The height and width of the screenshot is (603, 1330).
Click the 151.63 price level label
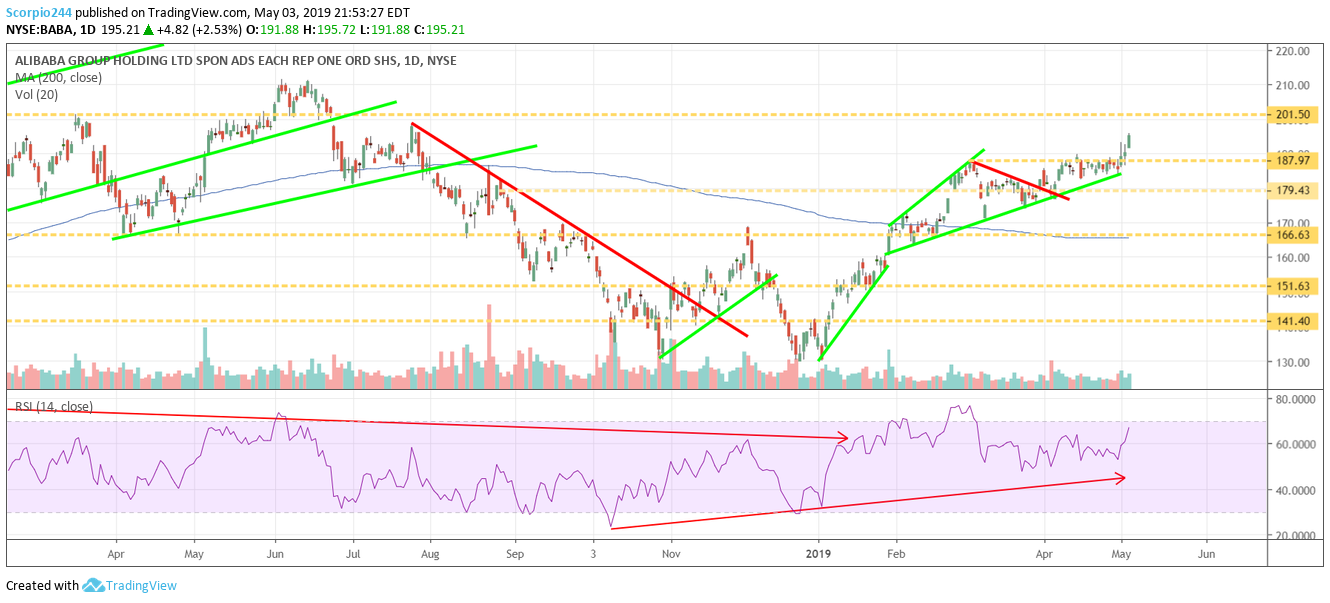click(1293, 287)
